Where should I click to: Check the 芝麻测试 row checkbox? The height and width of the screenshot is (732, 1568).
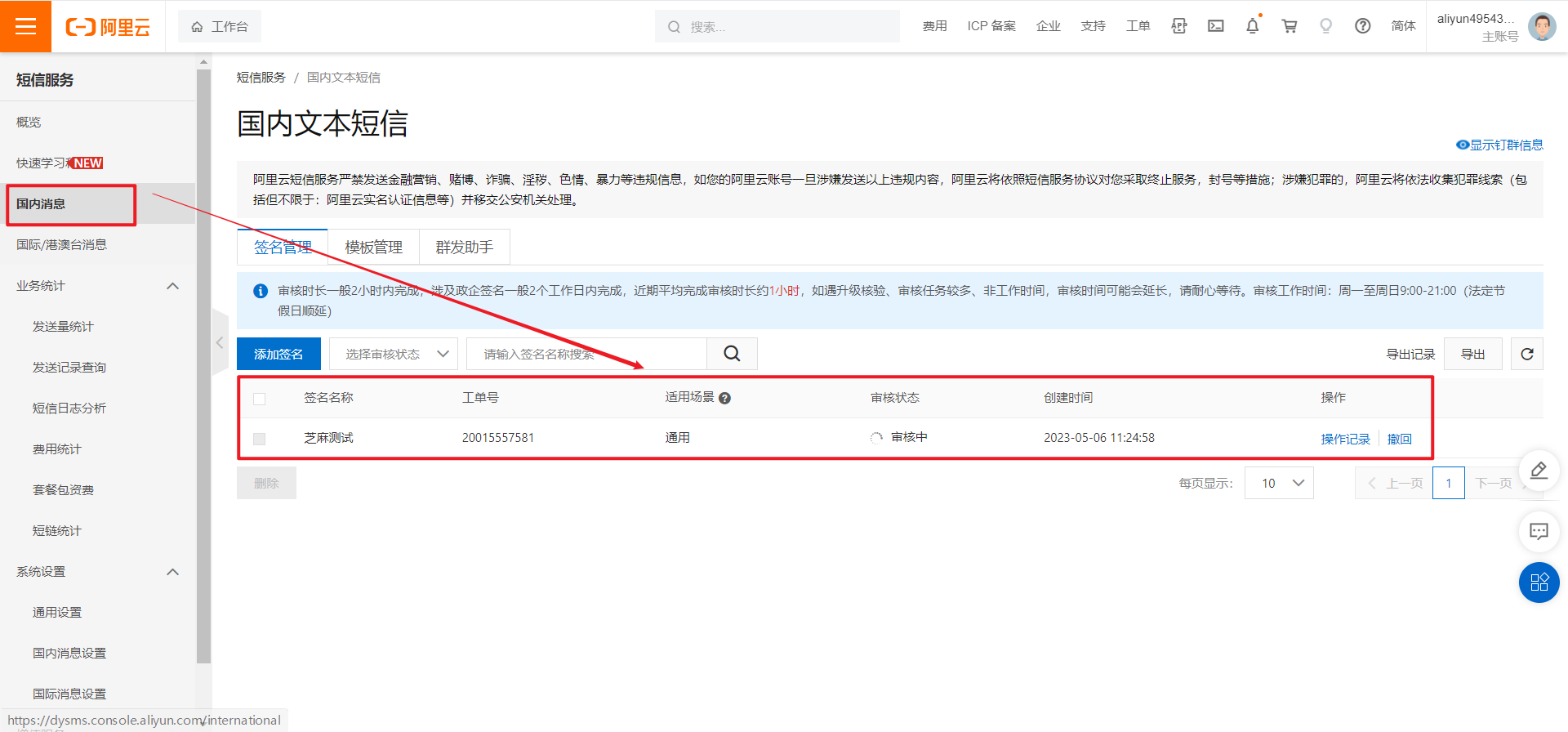[x=260, y=439]
